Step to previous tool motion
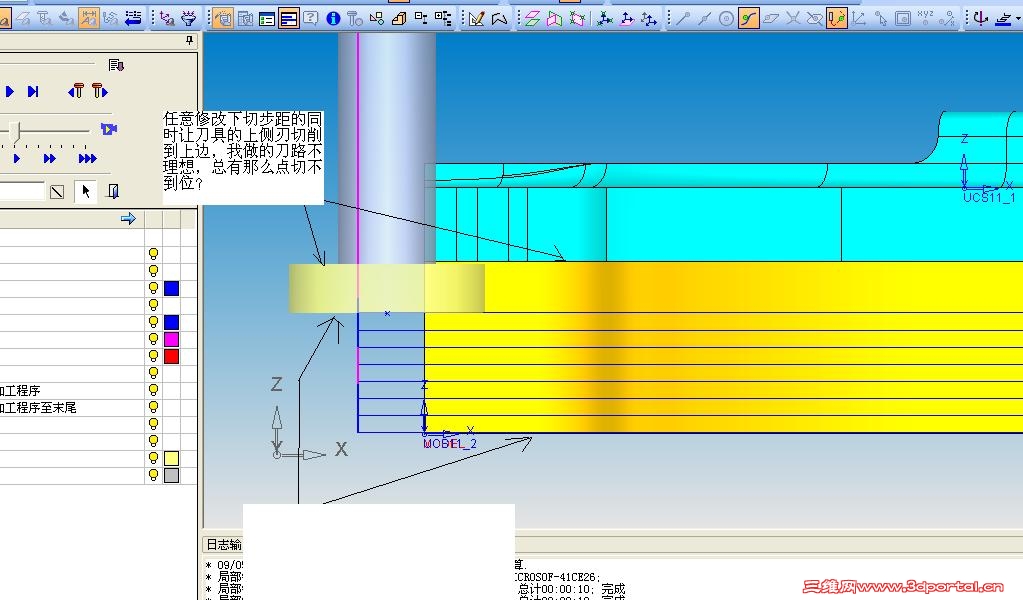1023x600 pixels. (76, 91)
